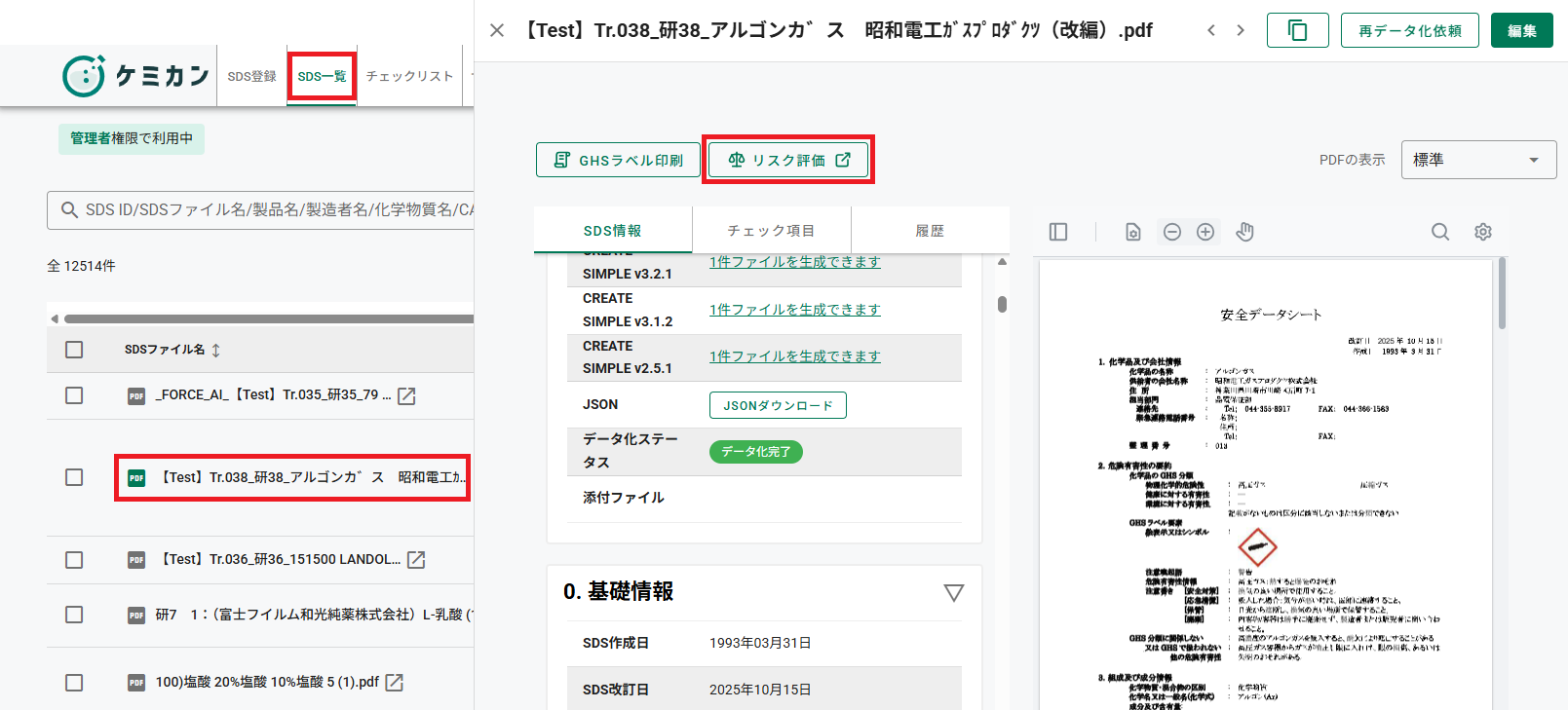Viewport: 1568px width, 710px height.
Task: Click the PDF icon of 研7 row
Action: 136,615
